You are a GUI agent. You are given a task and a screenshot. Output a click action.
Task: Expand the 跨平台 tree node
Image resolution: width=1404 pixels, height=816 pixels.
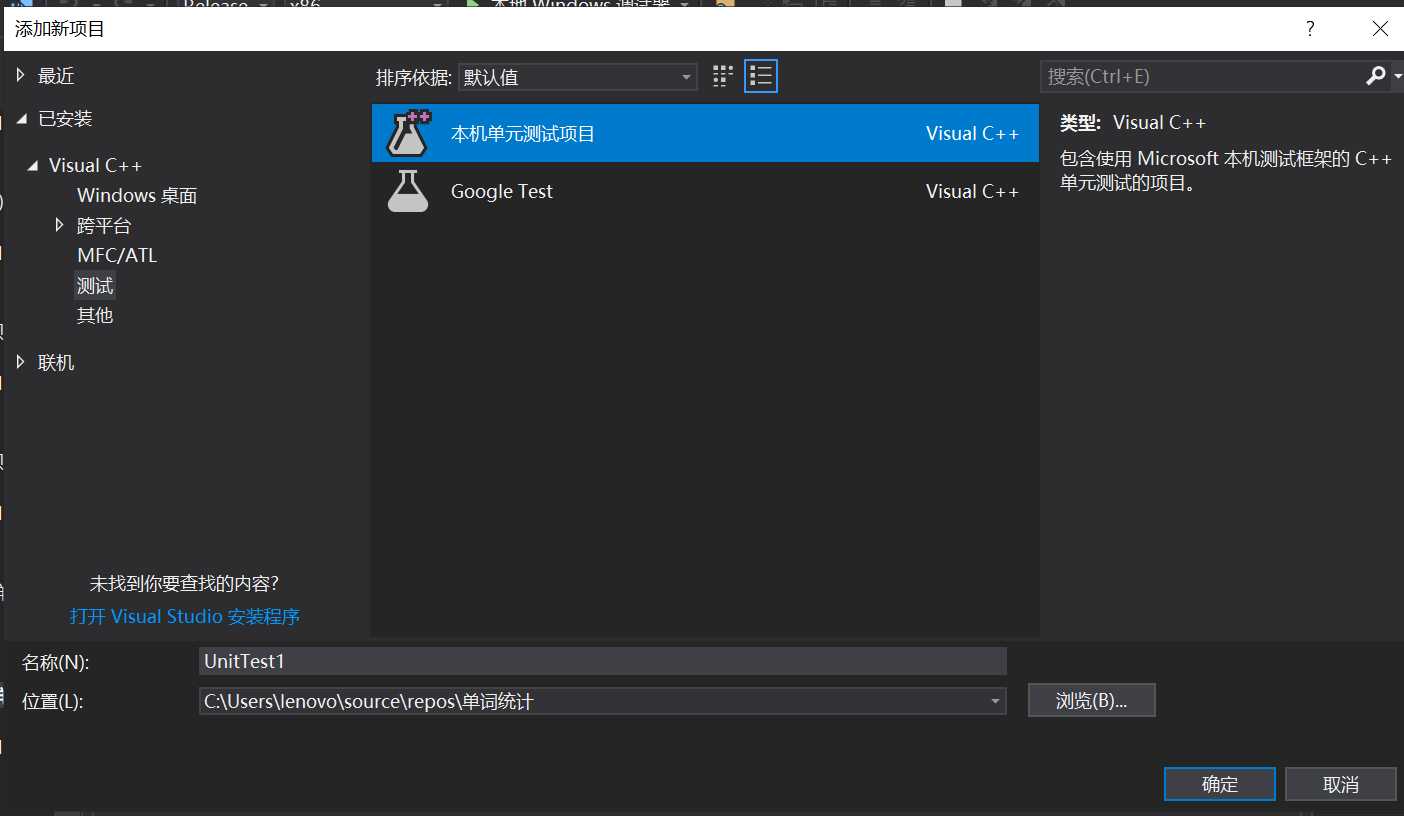click(60, 226)
